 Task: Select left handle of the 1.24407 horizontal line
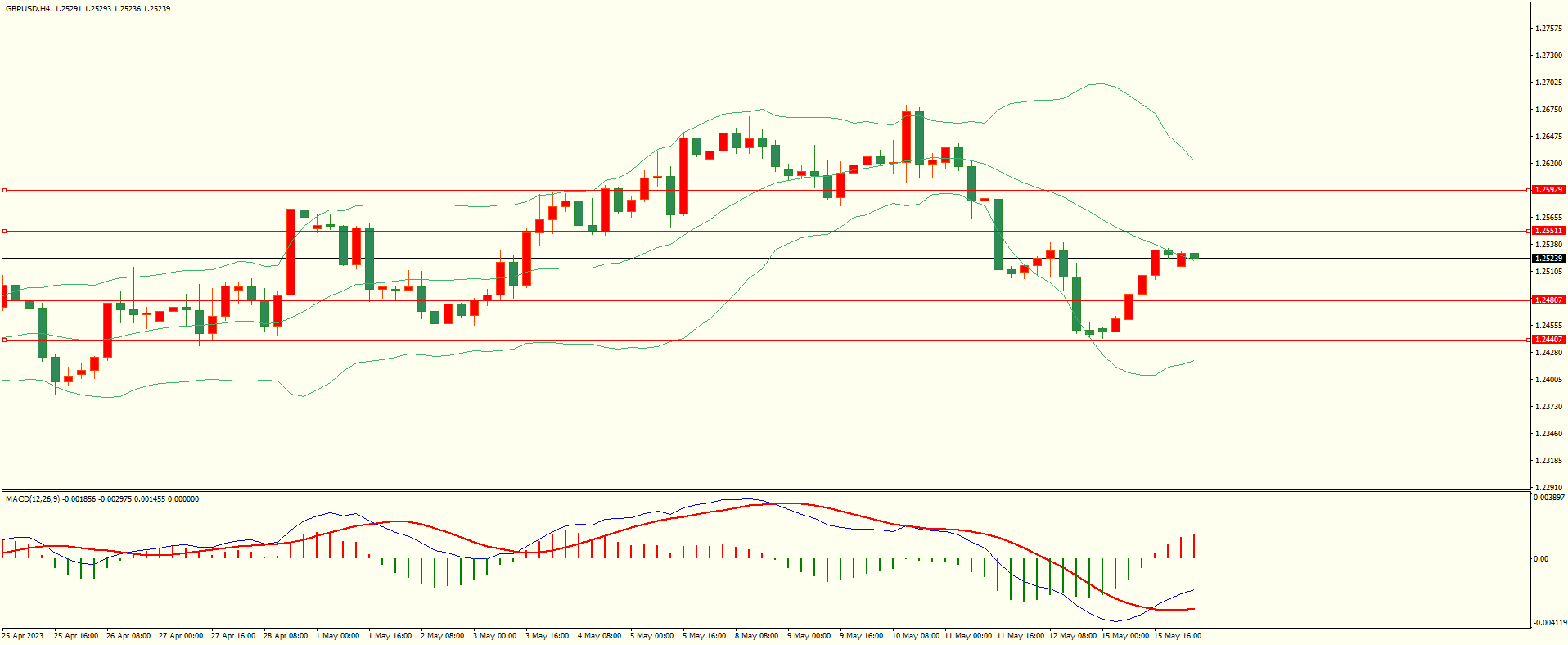4,340
